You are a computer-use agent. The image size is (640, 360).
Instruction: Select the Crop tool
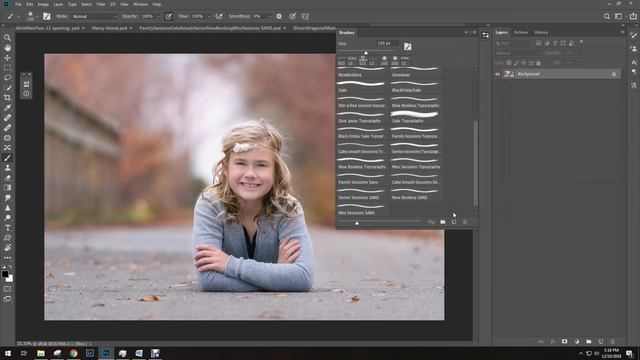pyautogui.click(x=7, y=98)
